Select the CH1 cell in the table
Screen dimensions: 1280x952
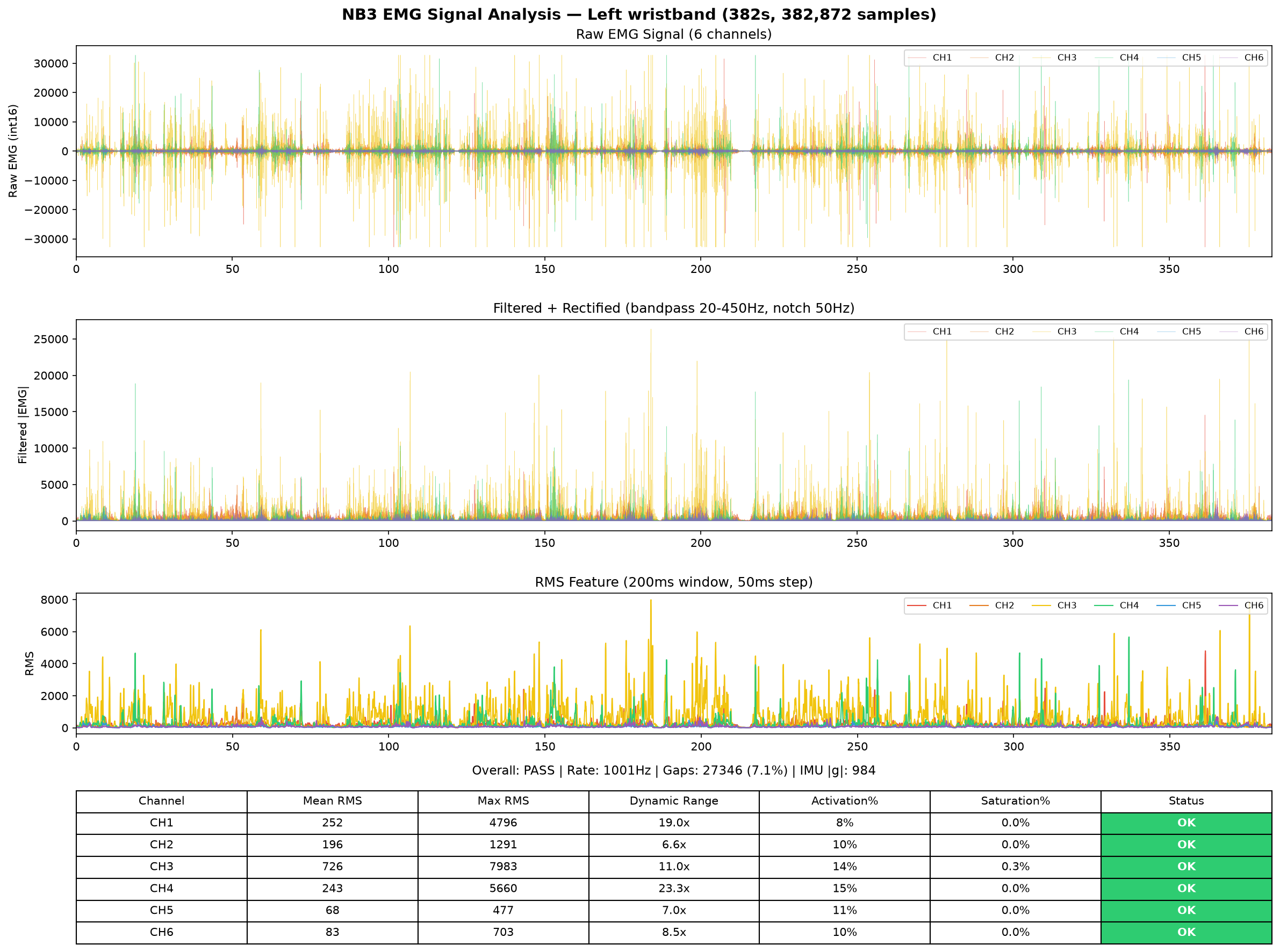point(161,823)
